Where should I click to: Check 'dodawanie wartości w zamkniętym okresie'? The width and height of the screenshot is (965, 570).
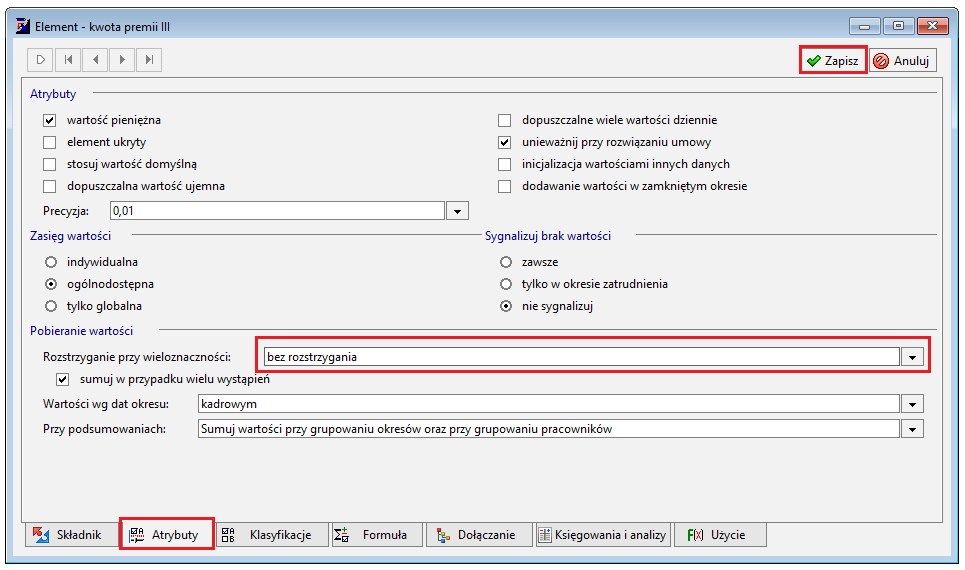(x=505, y=187)
